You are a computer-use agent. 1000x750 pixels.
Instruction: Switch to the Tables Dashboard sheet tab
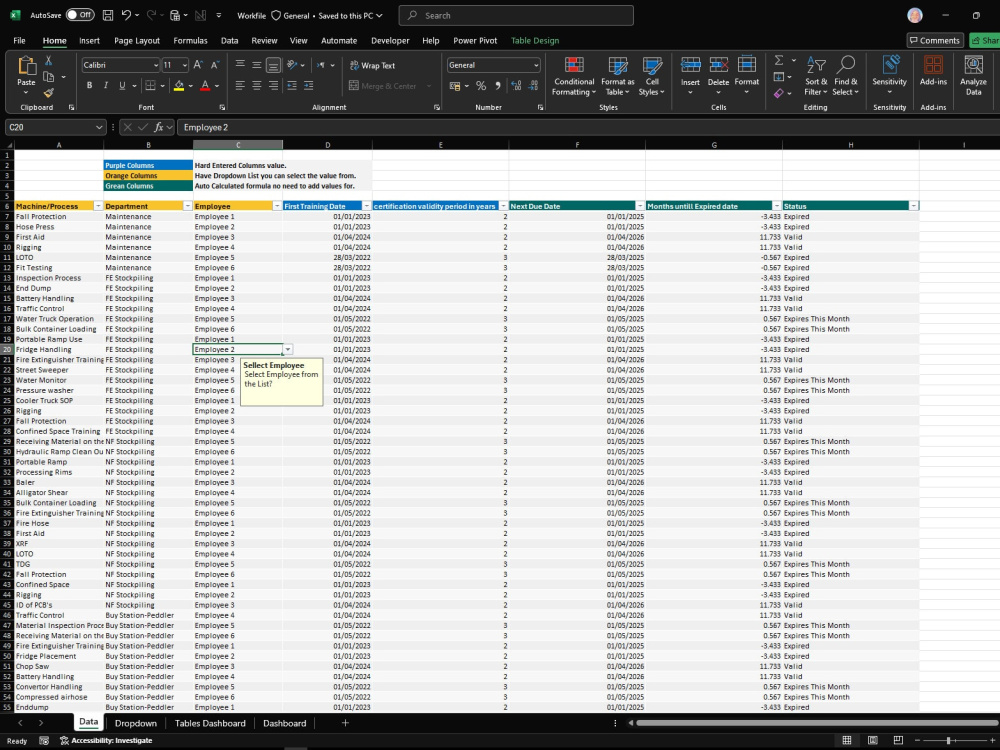click(210, 723)
